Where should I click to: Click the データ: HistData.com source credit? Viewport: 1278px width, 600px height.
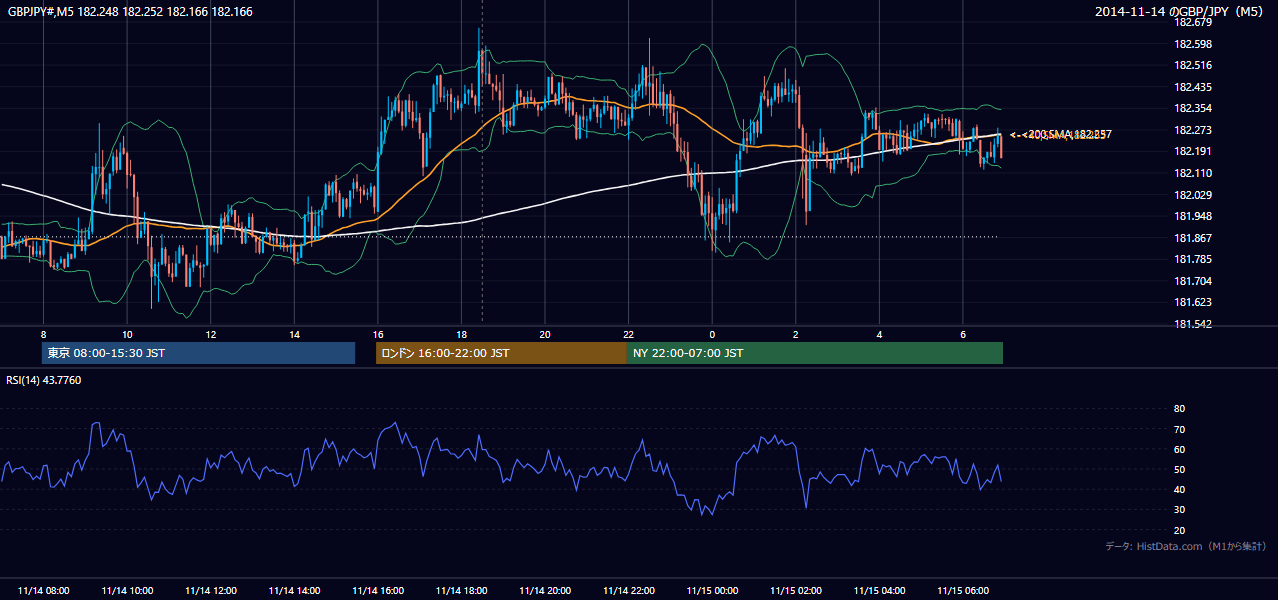pos(1186,546)
